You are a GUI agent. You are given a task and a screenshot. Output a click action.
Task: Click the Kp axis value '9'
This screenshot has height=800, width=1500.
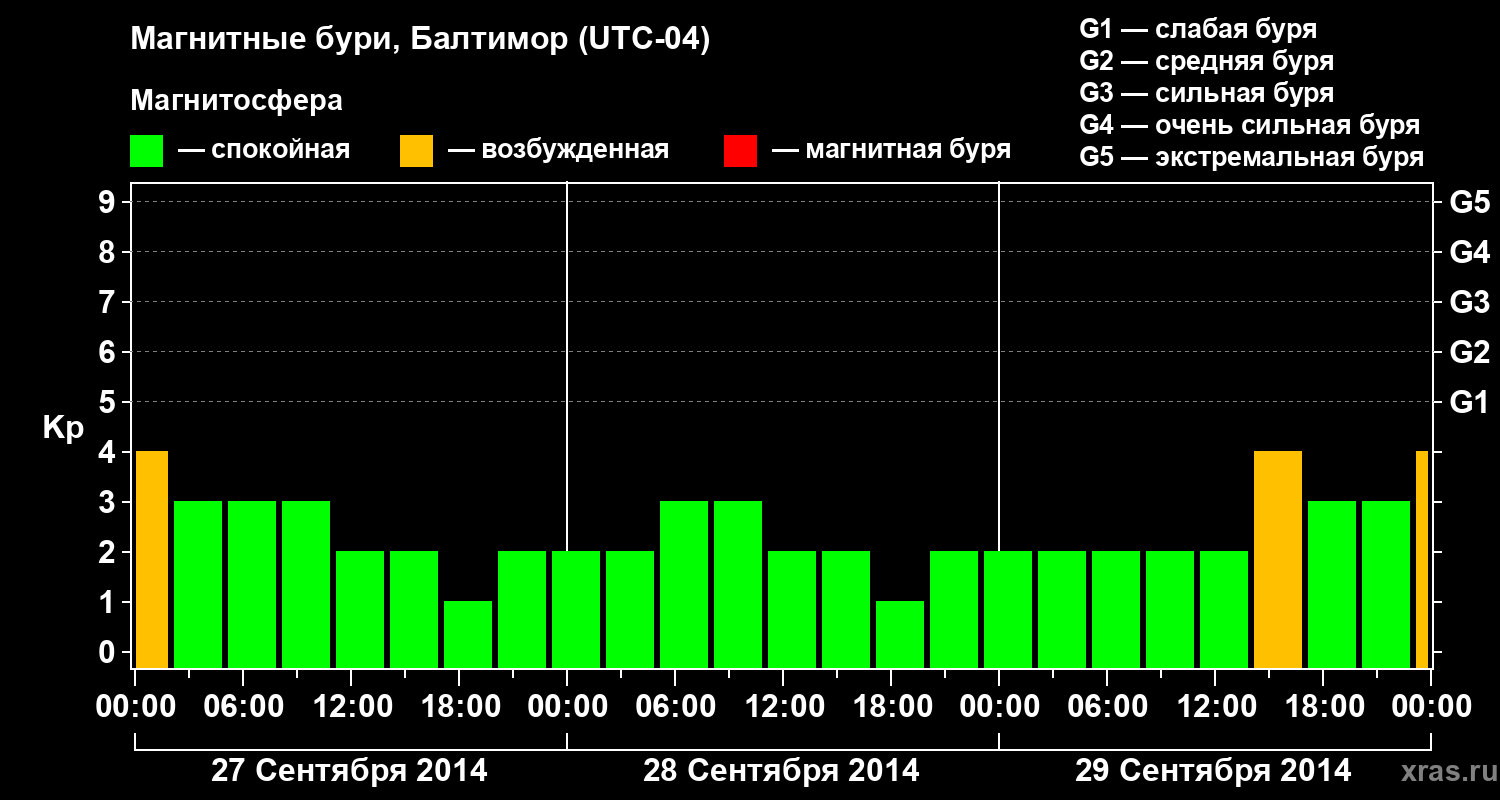(109, 203)
